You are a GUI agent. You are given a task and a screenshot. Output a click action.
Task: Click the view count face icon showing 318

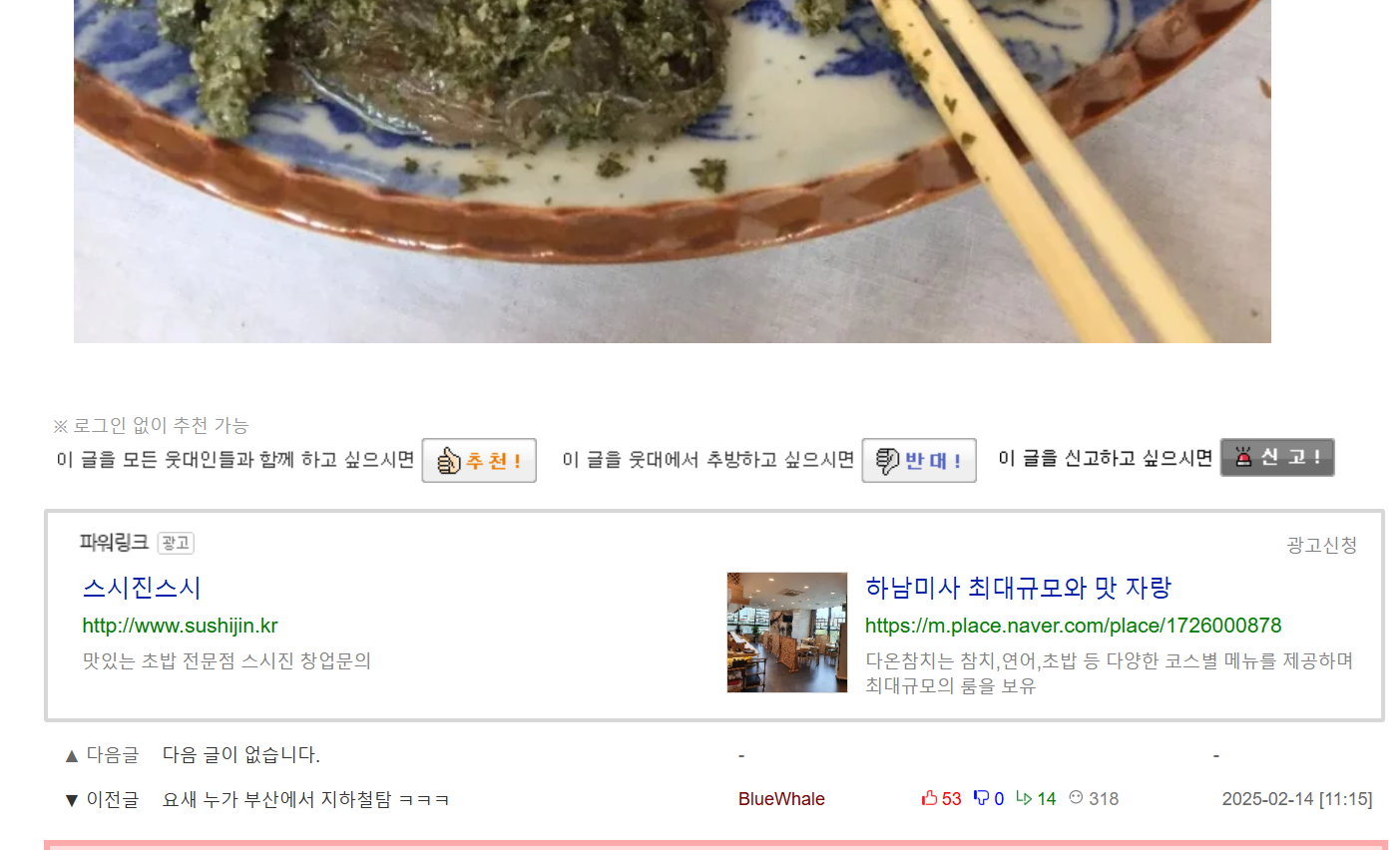pyautogui.click(x=1076, y=797)
